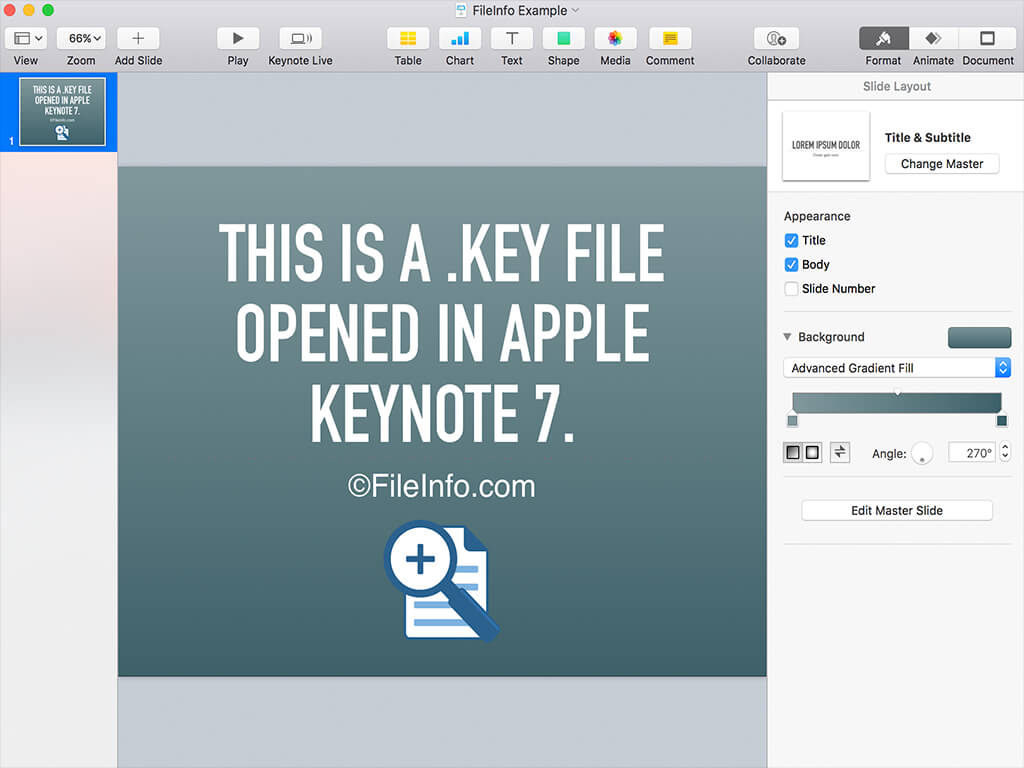Insert a Chart
This screenshot has width=1024, height=768.
(x=460, y=39)
